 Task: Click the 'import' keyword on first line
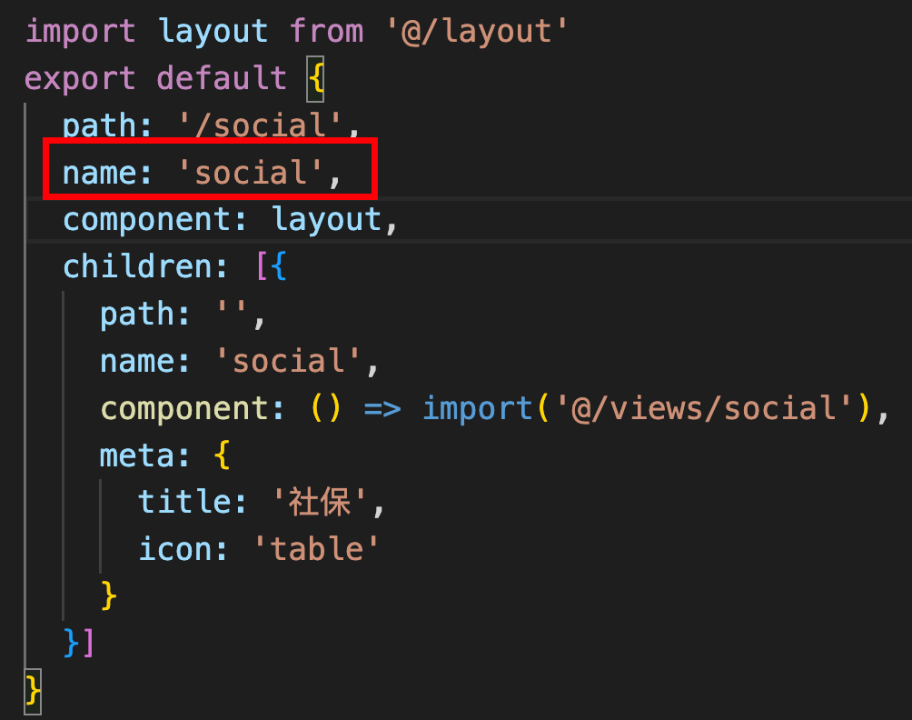click(x=80, y=31)
